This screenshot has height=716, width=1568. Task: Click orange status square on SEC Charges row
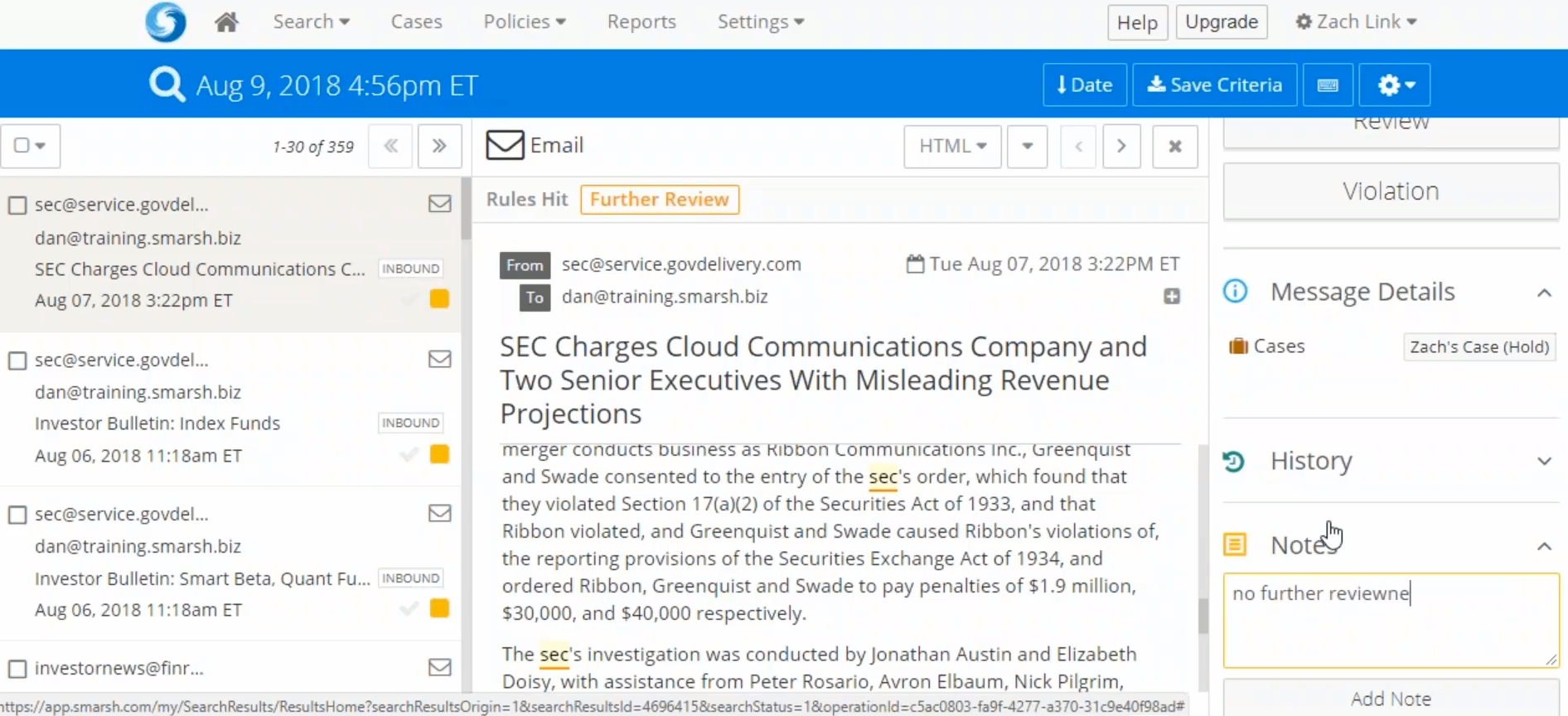[439, 299]
